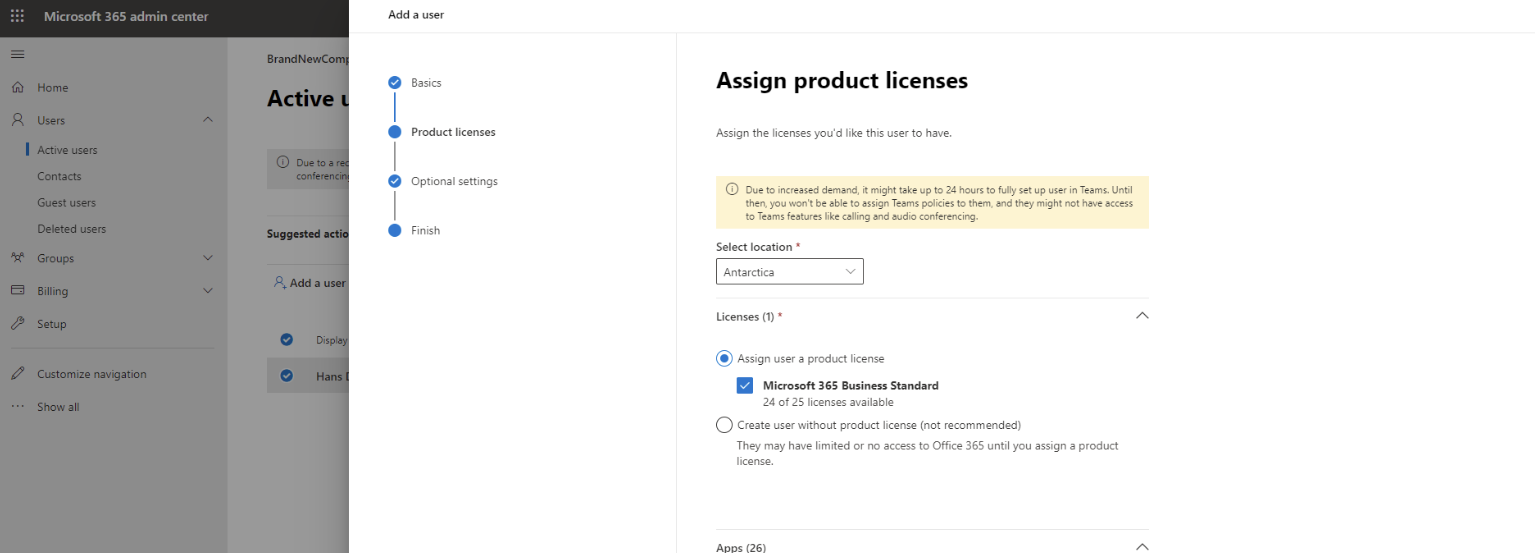Screen dimensions: 1535x553
Task: Uncheck Microsoft 365 Business Standard license
Action: (745, 386)
